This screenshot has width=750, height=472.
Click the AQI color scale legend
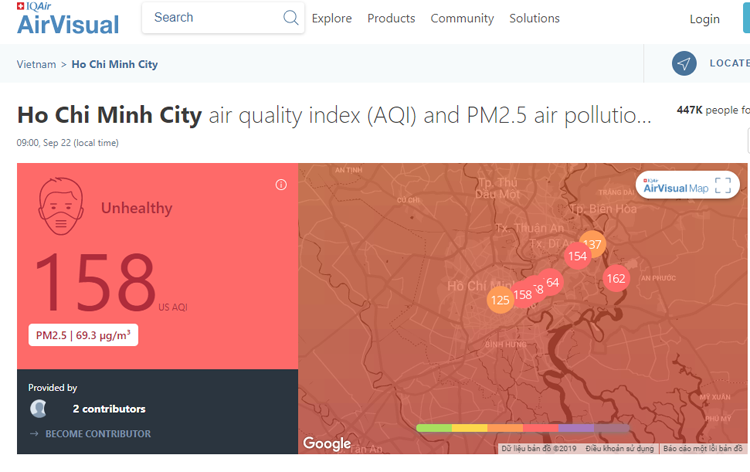point(522,427)
